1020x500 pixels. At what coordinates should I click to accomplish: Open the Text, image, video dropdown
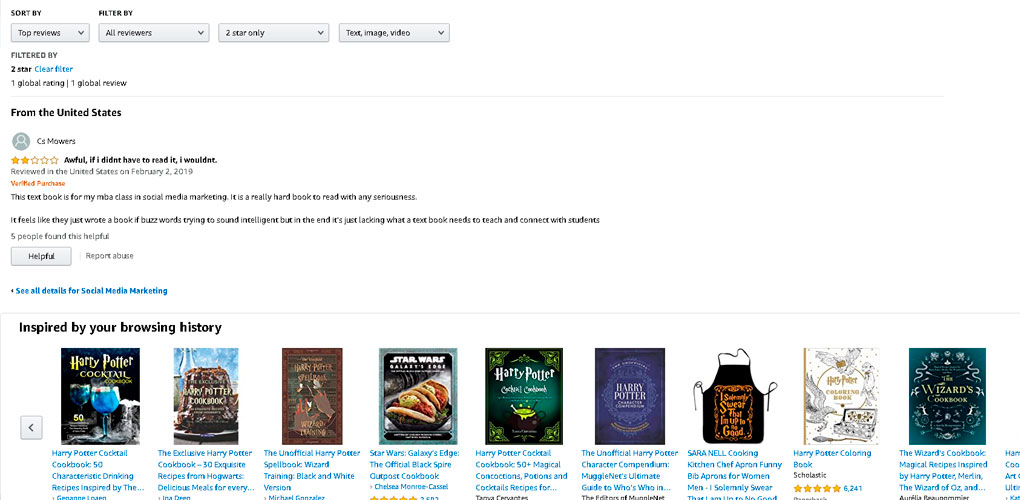pos(394,33)
